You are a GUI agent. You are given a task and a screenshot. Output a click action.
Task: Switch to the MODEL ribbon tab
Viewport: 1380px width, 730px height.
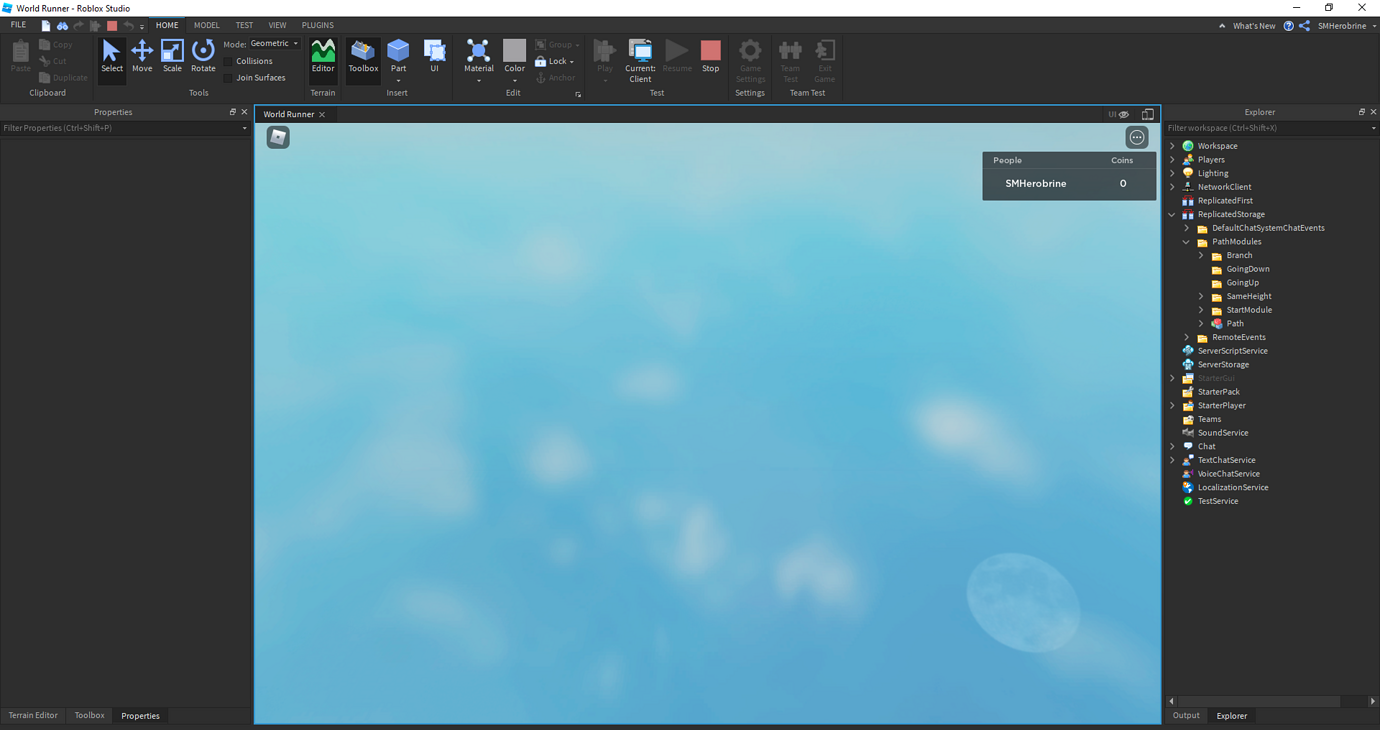pos(206,25)
